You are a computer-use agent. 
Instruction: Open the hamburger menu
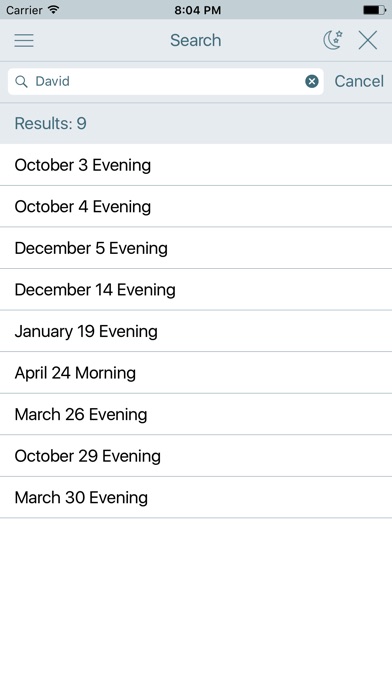[24, 40]
